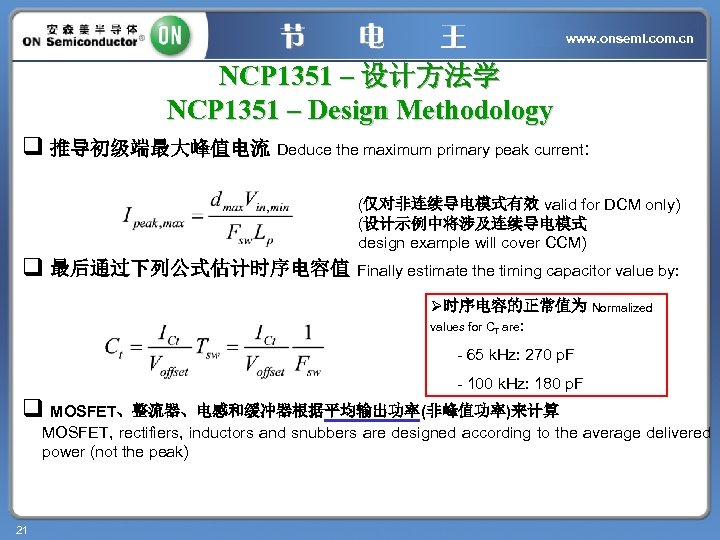
Task: Click the underlined '平均输出功率' text
Action: coord(372,411)
